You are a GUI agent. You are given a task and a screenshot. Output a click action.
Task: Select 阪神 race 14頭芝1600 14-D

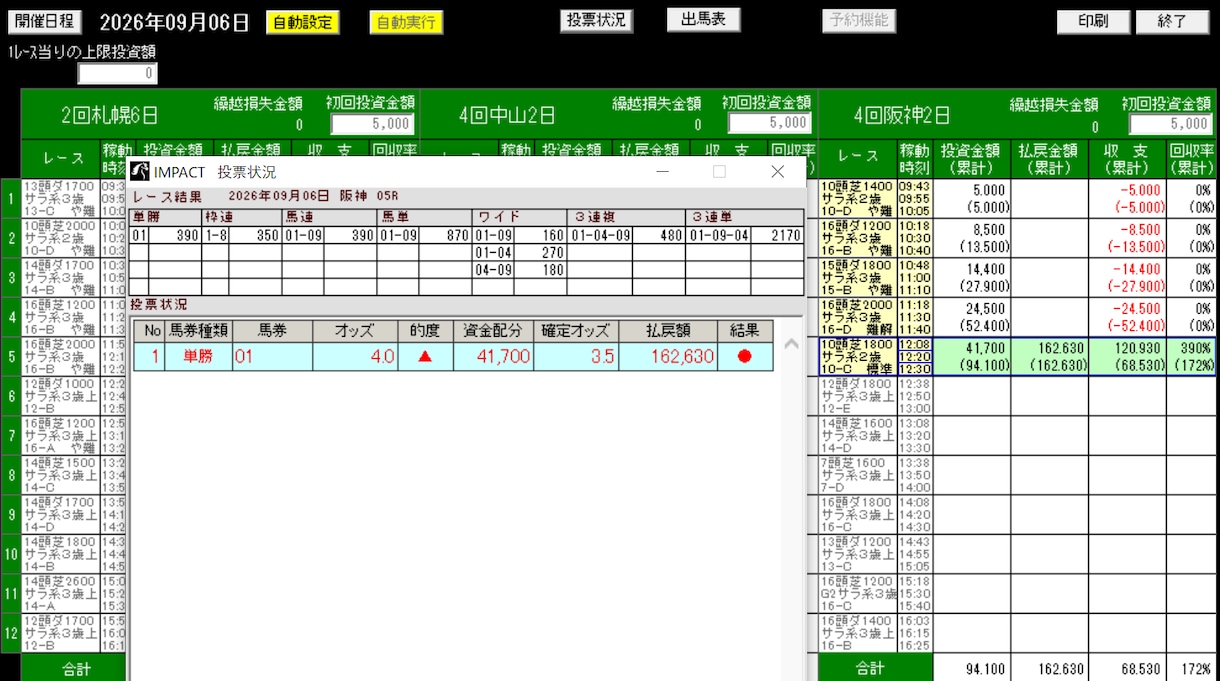(x=857, y=434)
